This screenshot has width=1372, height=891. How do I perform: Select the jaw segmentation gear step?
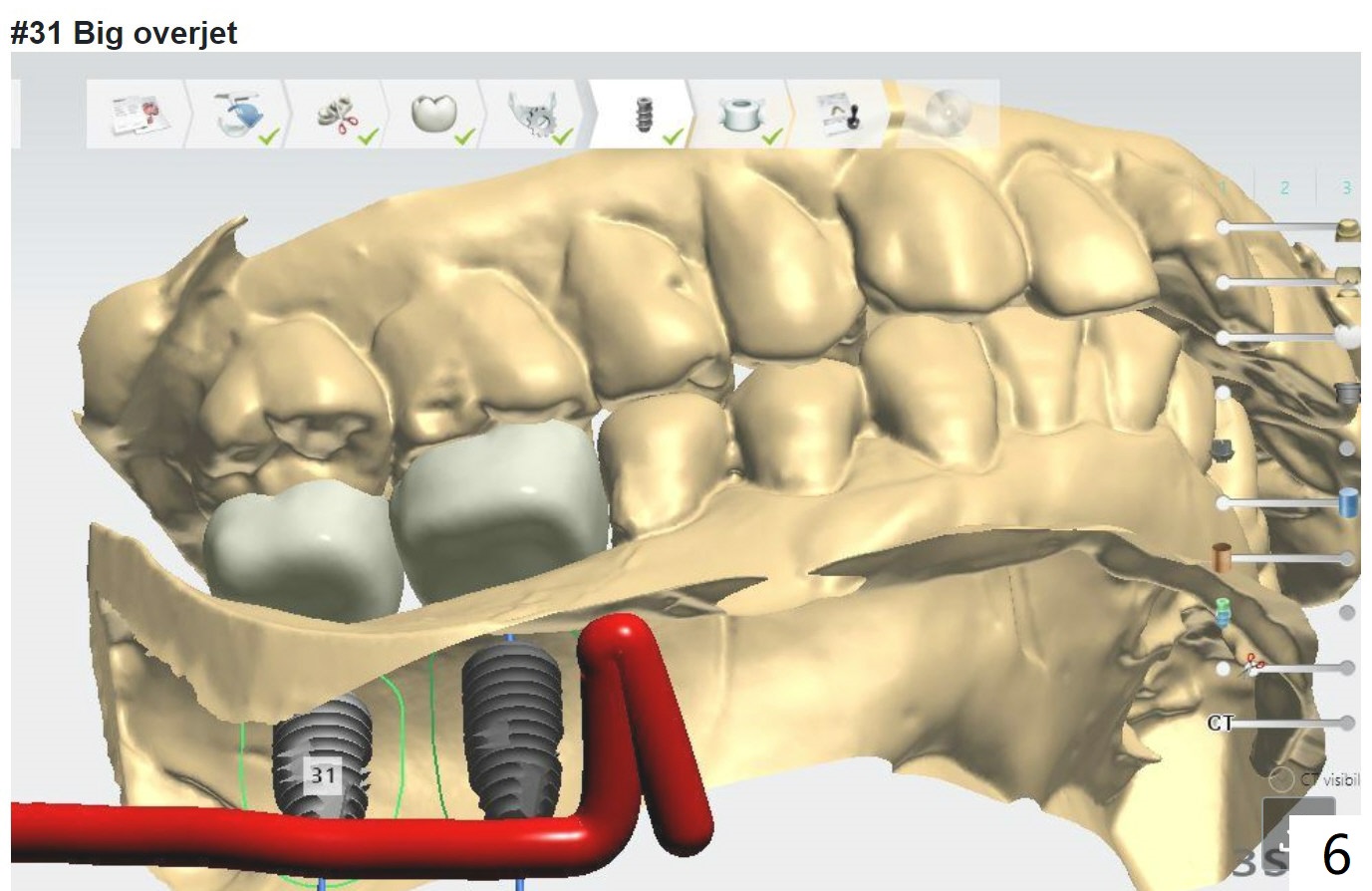[535, 115]
